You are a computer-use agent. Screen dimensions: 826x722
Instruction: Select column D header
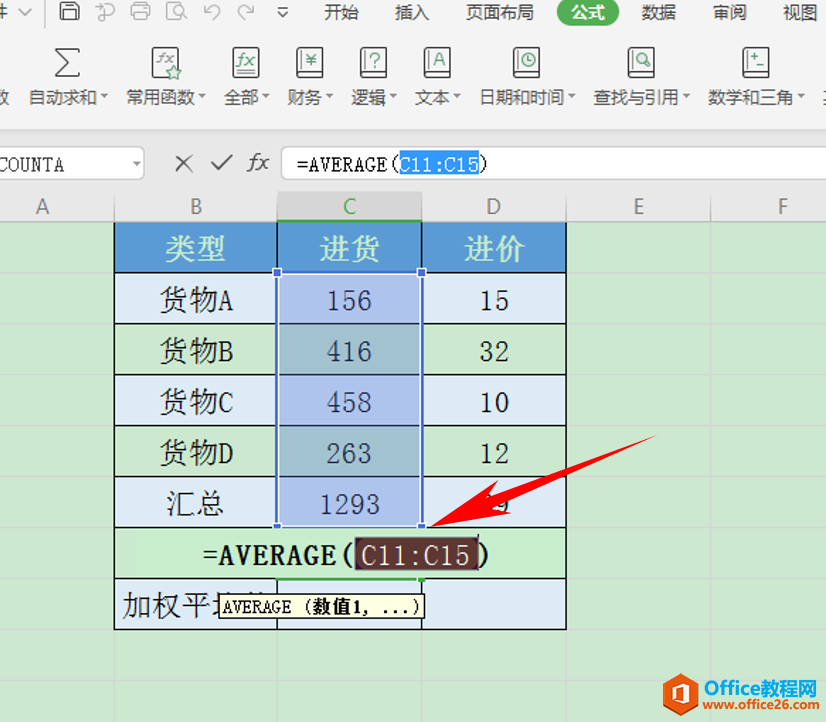[494, 206]
